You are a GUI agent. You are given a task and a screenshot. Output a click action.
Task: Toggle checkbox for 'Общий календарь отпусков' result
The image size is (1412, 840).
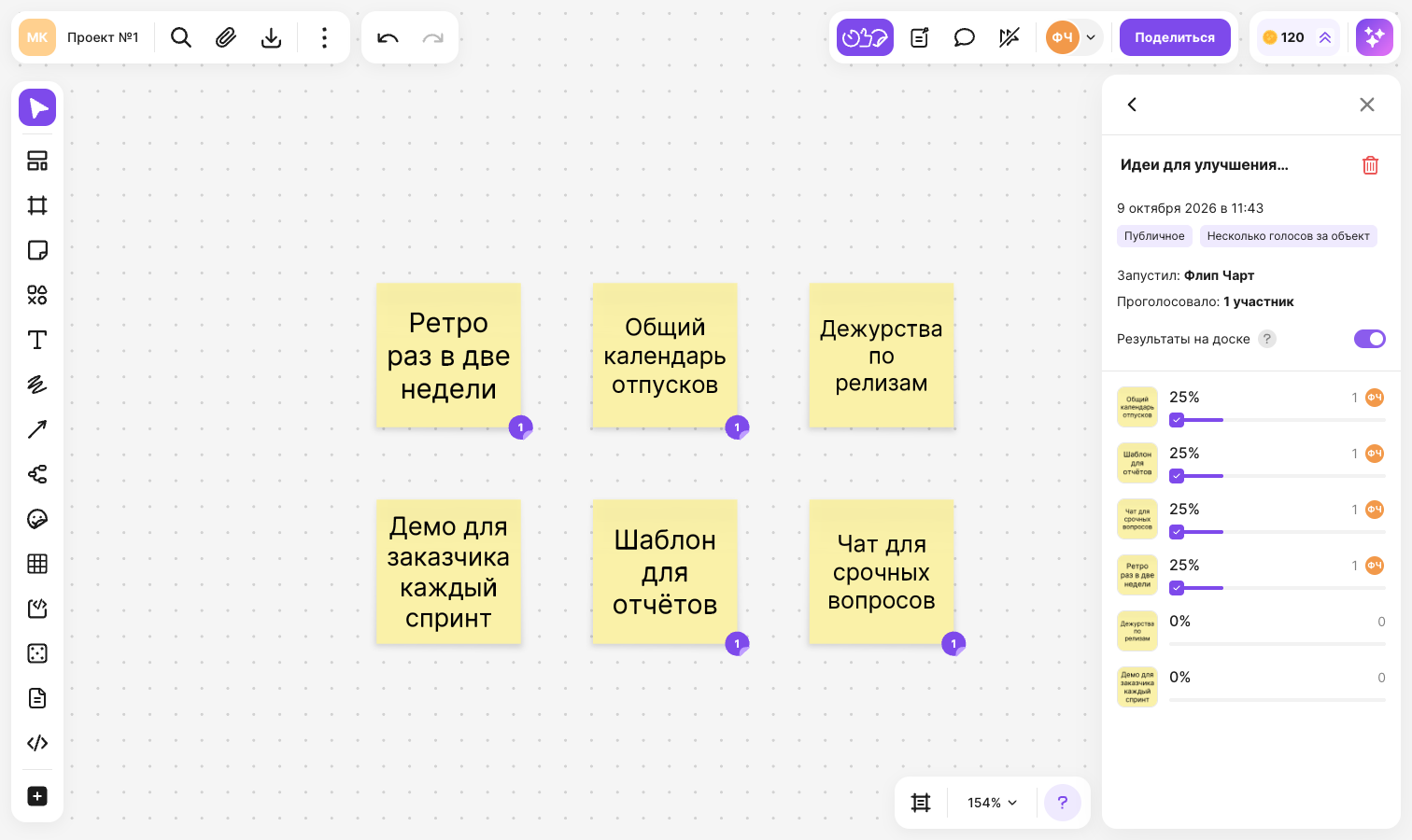pos(1177,420)
